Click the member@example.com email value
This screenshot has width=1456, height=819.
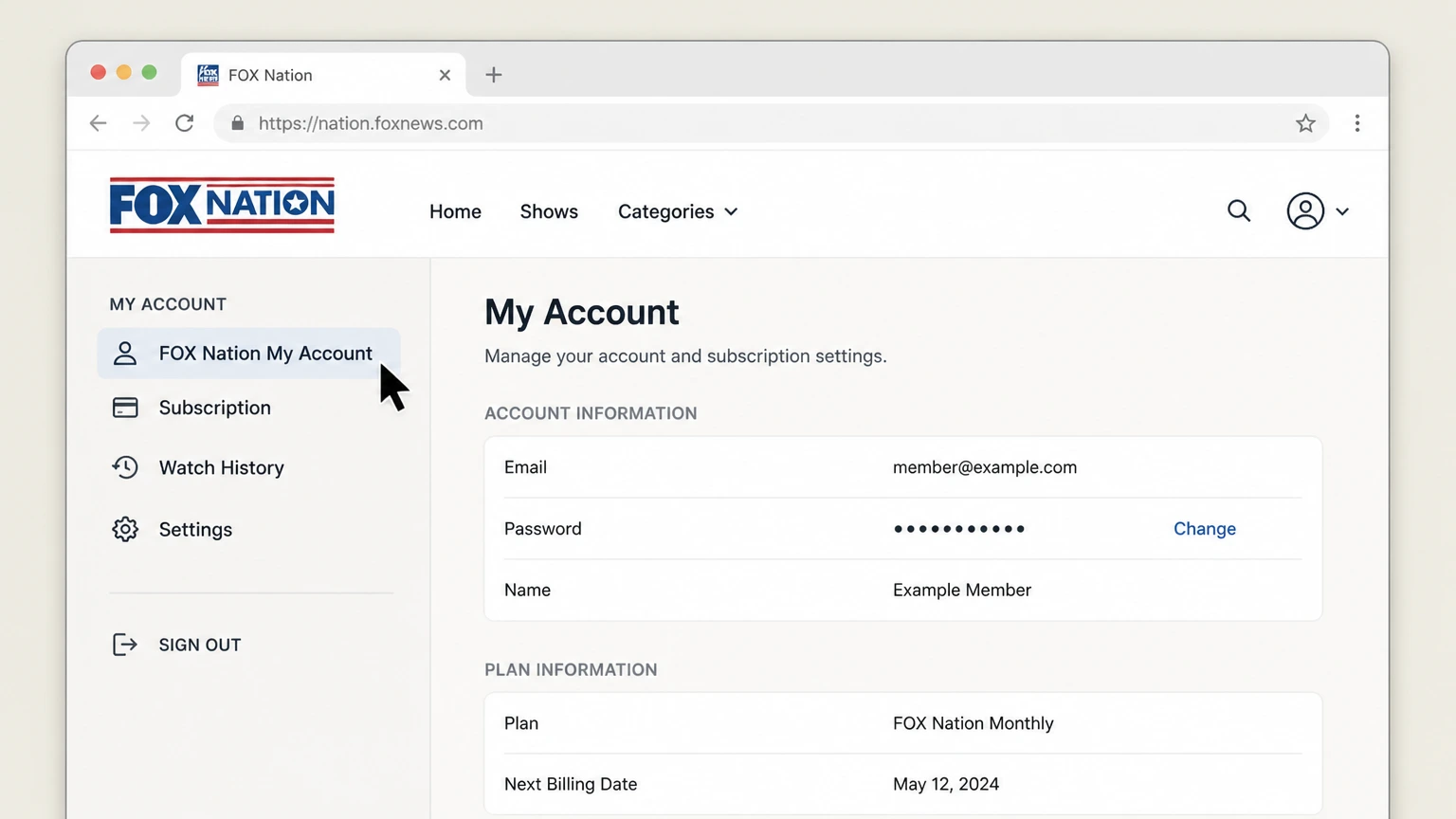click(x=985, y=467)
